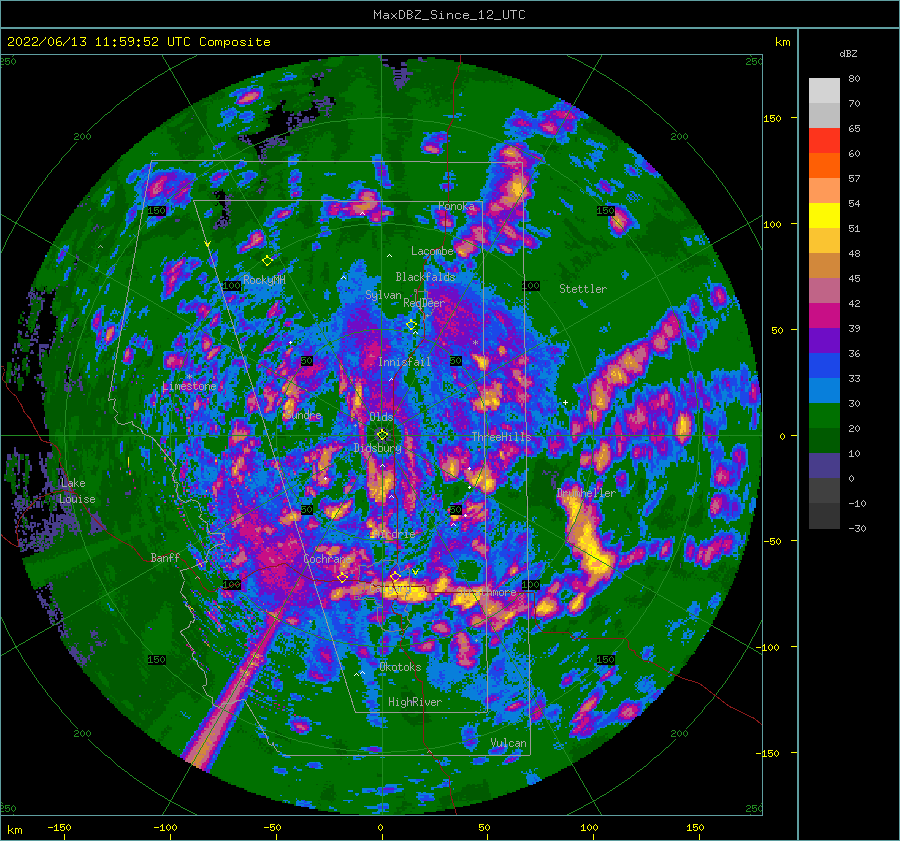Click the RedDeer label
Image resolution: width=900 pixels, height=841 pixels.
424,303
